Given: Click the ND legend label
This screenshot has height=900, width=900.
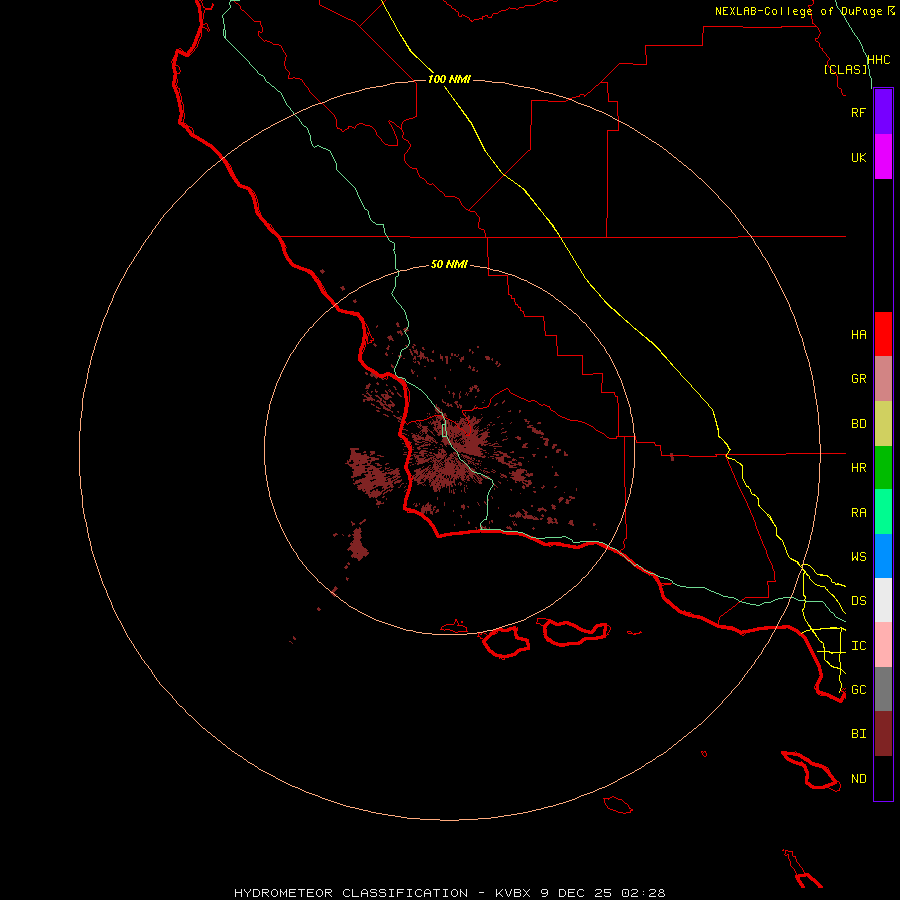Looking at the screenshot, I should (859, 779).
